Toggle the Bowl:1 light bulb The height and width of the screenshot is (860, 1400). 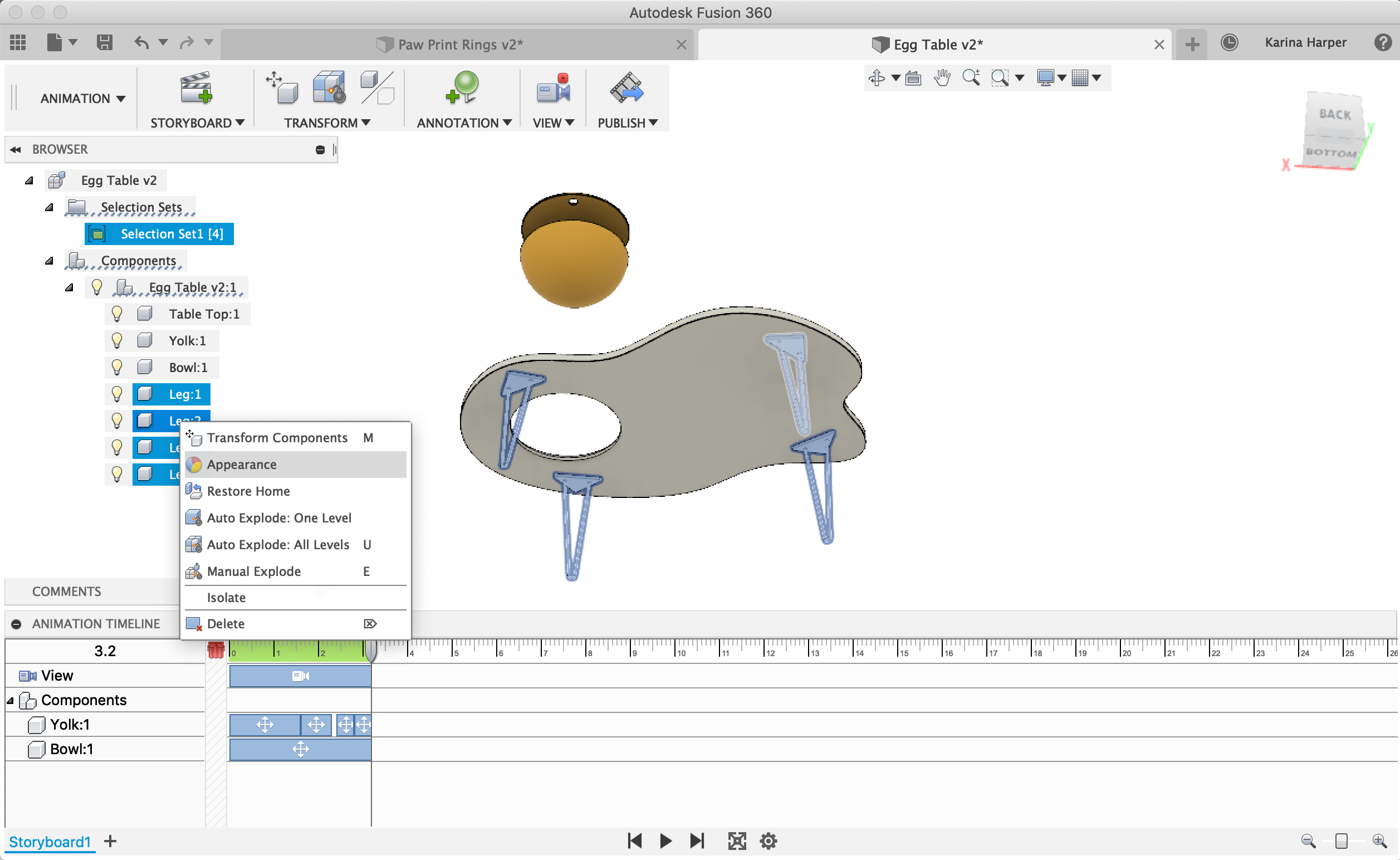(117, 367)
